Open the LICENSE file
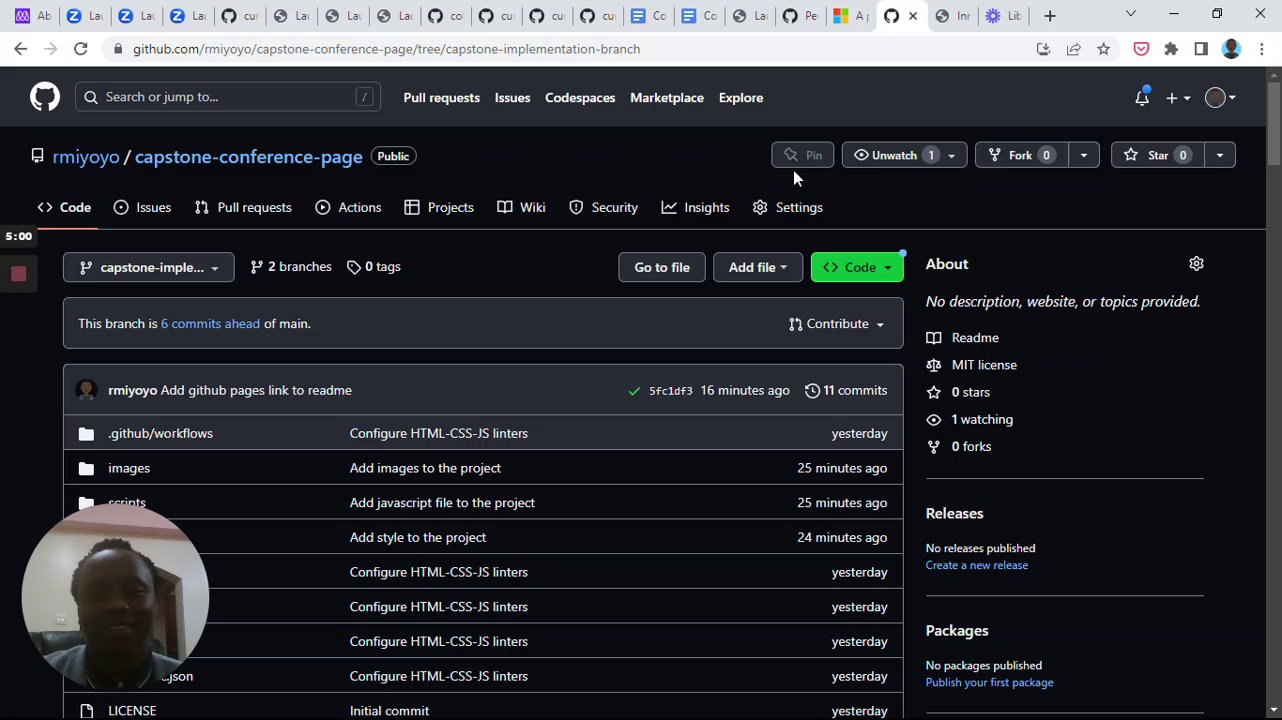This screenshot has width=1282, height=720. coord(132,711)
